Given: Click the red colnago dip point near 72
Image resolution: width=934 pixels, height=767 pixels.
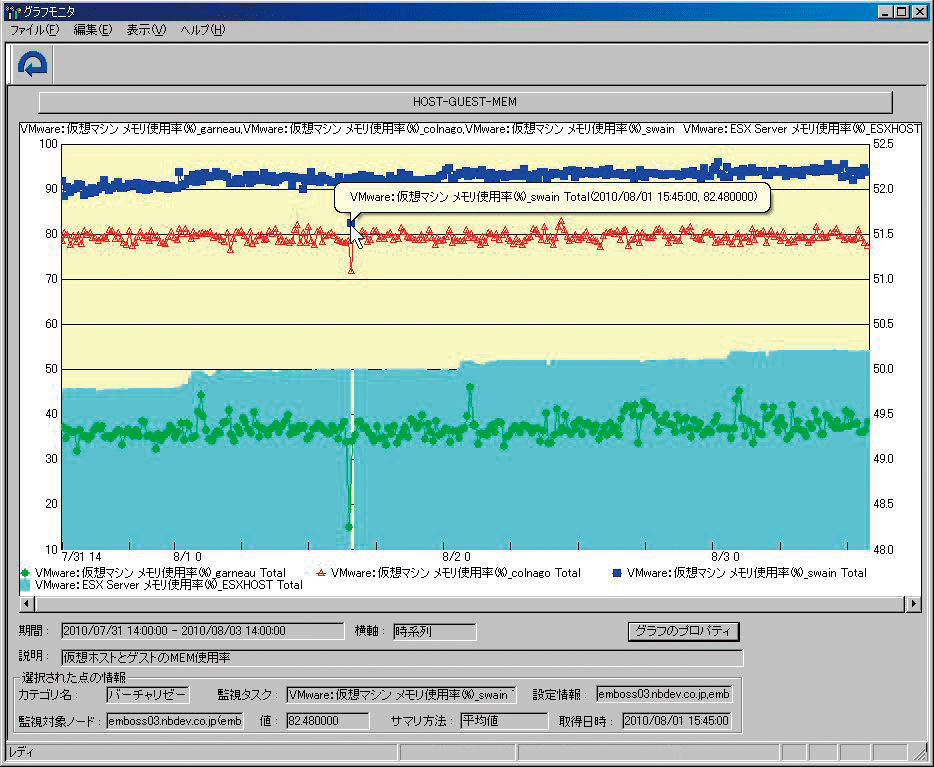Looking at the screenshot, I should pyautogui.click(x=351, y=270).
